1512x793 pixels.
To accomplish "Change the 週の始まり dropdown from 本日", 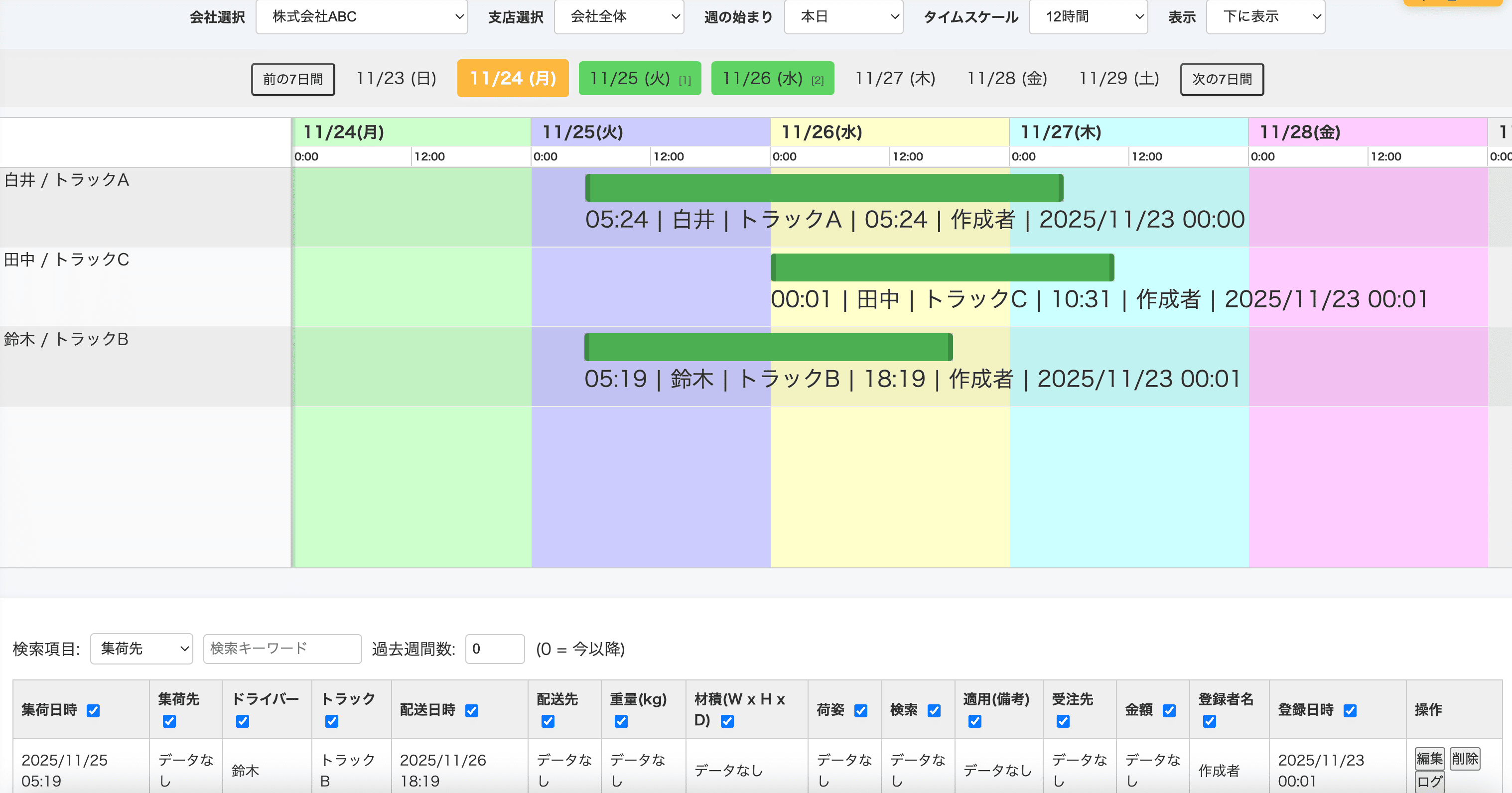I will pyautogui.click(x=843, y=17).
